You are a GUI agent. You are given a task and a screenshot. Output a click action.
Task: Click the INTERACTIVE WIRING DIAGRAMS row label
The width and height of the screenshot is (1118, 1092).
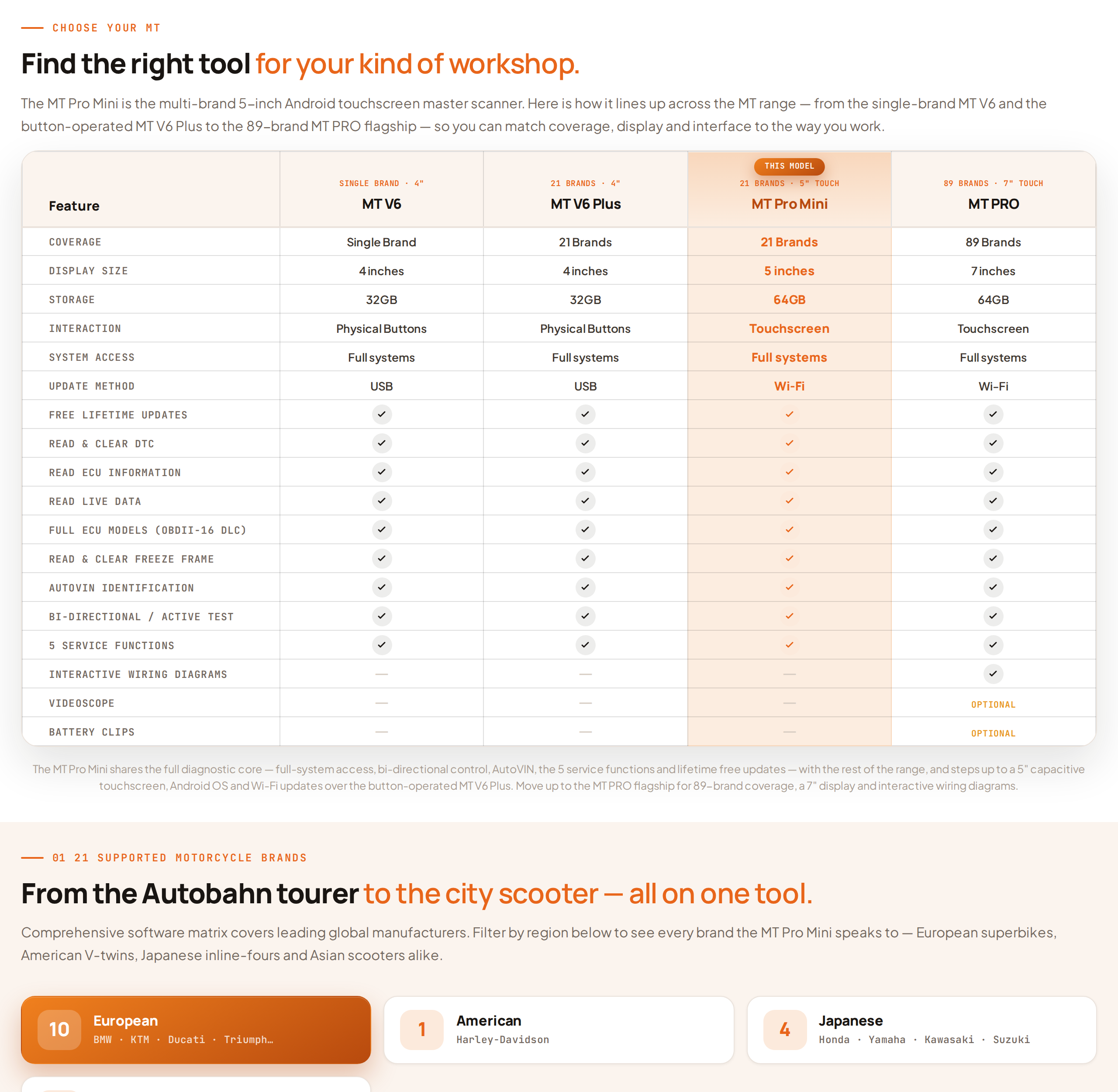[x=138, y=674]
